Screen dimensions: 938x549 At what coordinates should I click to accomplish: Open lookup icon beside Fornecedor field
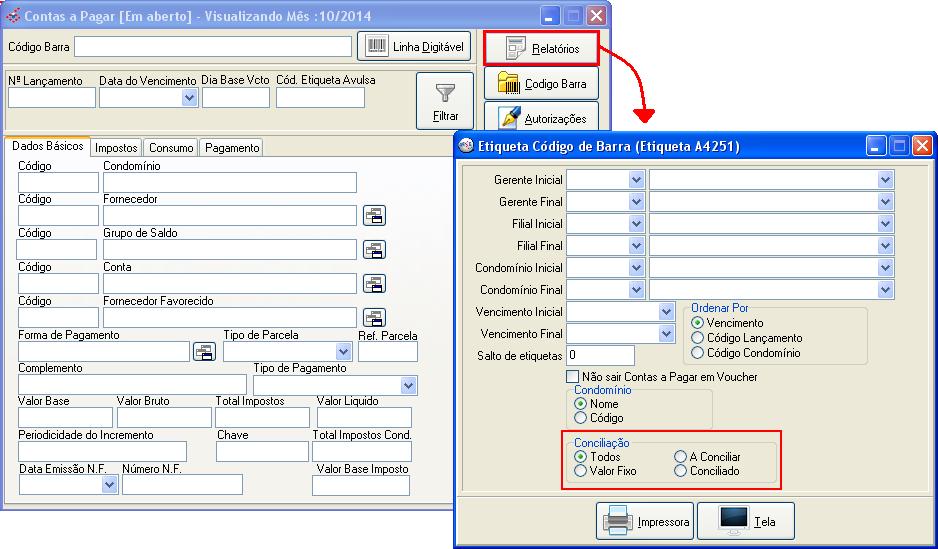374,215
